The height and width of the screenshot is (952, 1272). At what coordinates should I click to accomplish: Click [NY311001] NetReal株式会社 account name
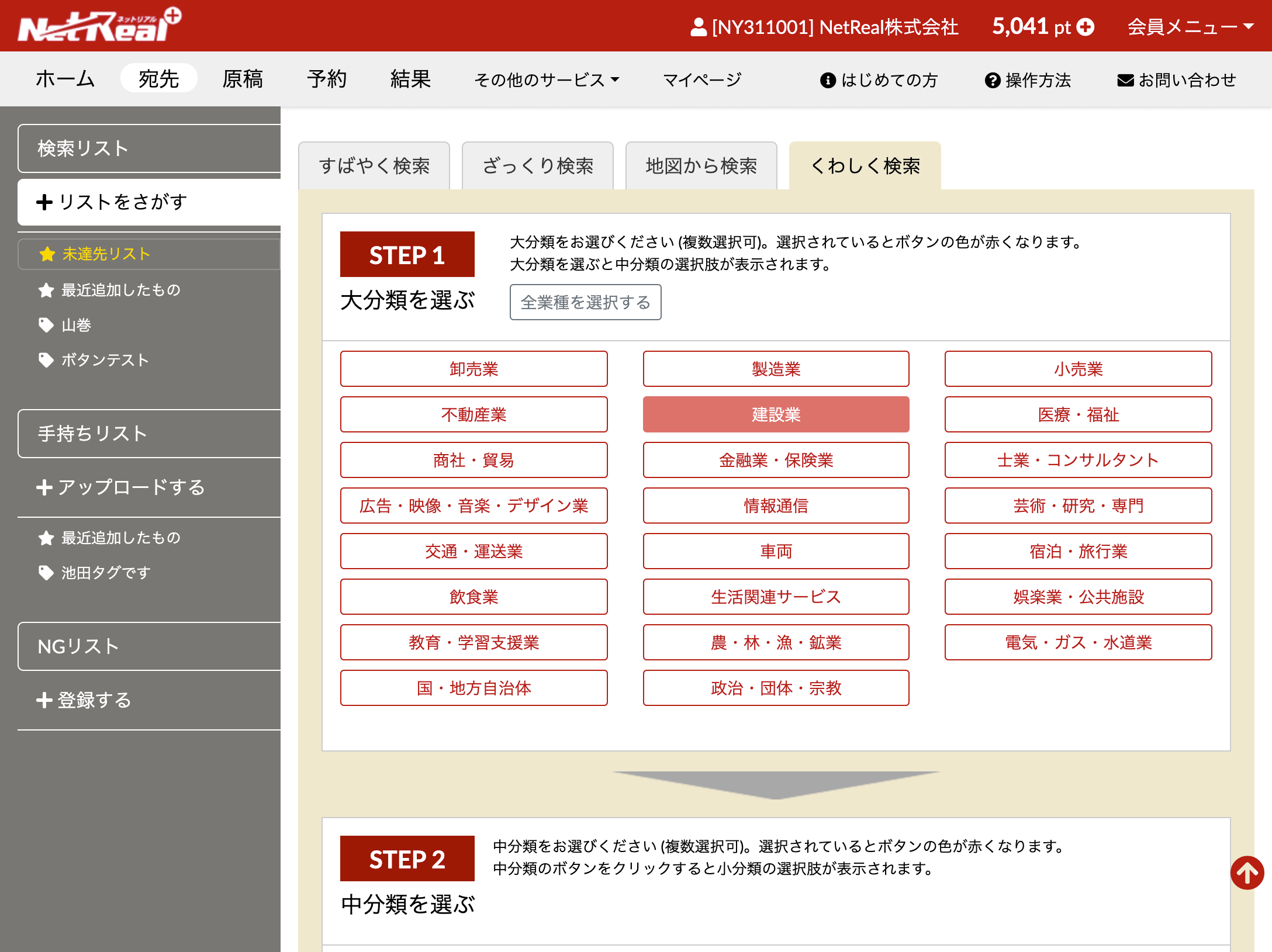[x=835, y=27]
